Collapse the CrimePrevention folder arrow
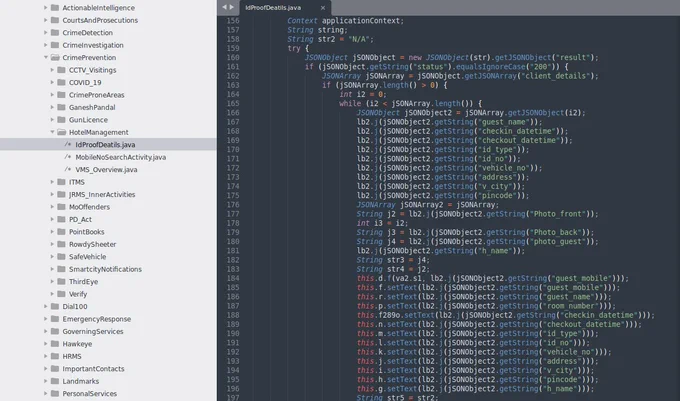This screenshot has width=680, height=401. tap(46, 57)
